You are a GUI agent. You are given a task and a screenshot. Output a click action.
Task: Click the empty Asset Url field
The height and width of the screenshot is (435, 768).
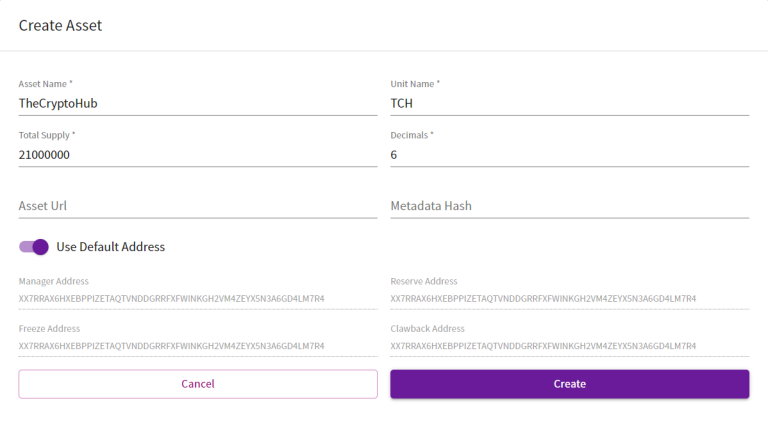(x=198, y=206)
